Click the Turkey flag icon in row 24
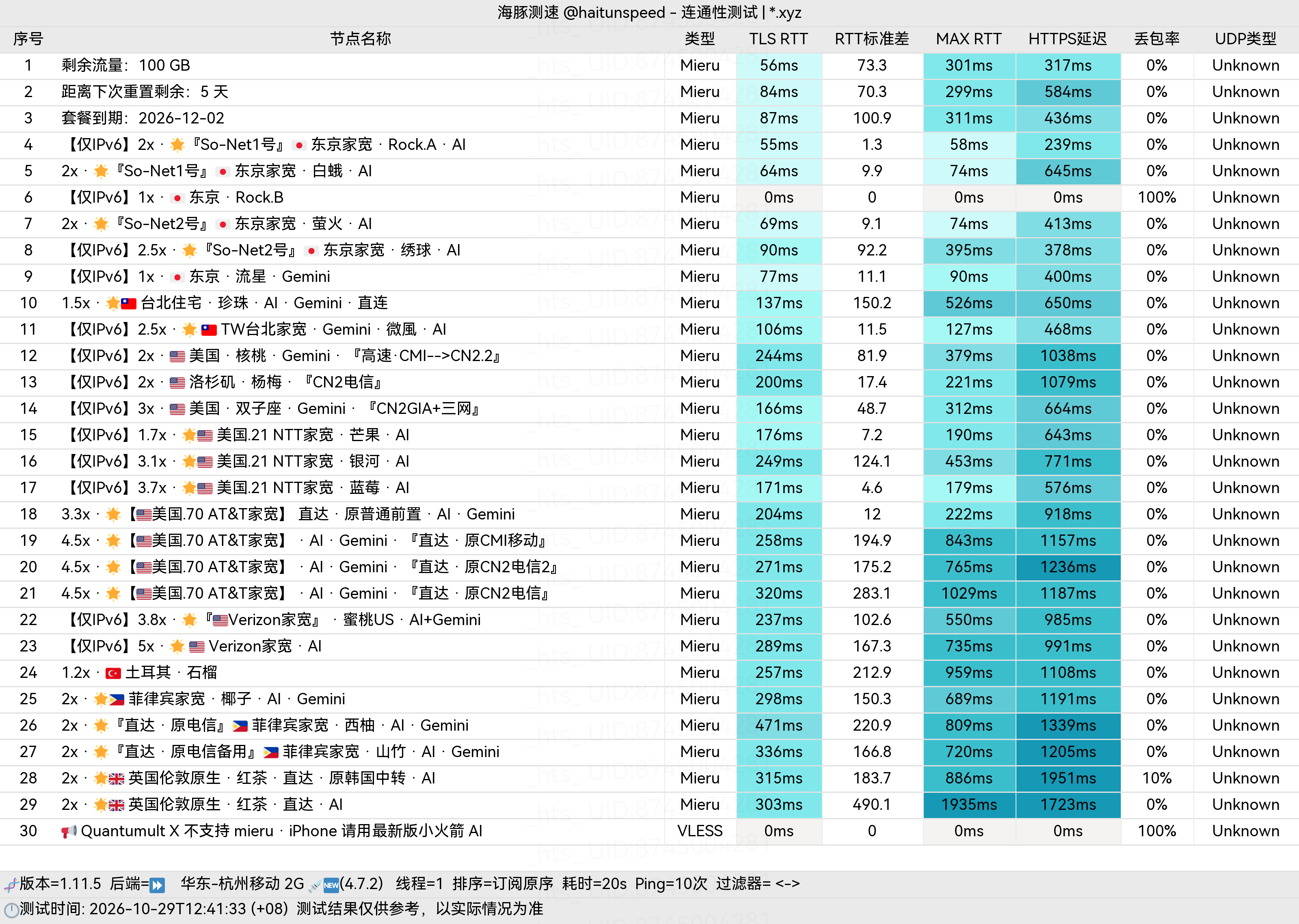The height and width of the screenshot is (924, 1299). pyautogui.click(x=113, y=673)
